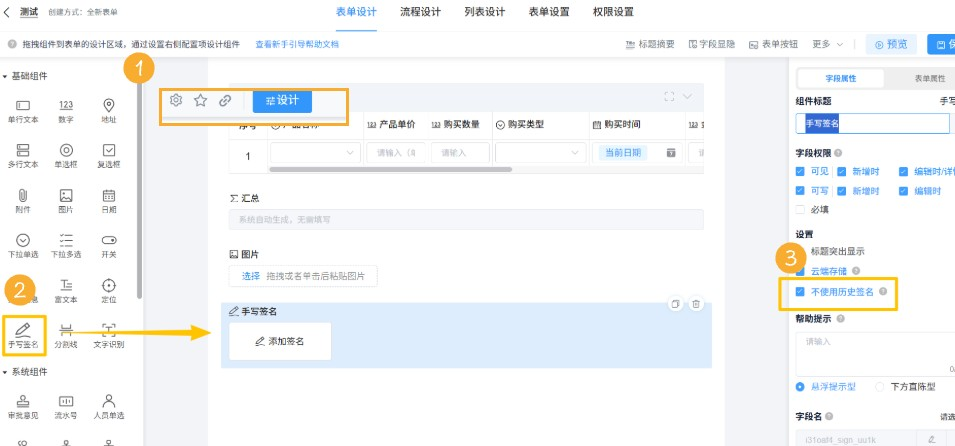Switch to the 表单属性 tab
Screen dimensions: 955x446
point(914,79)
